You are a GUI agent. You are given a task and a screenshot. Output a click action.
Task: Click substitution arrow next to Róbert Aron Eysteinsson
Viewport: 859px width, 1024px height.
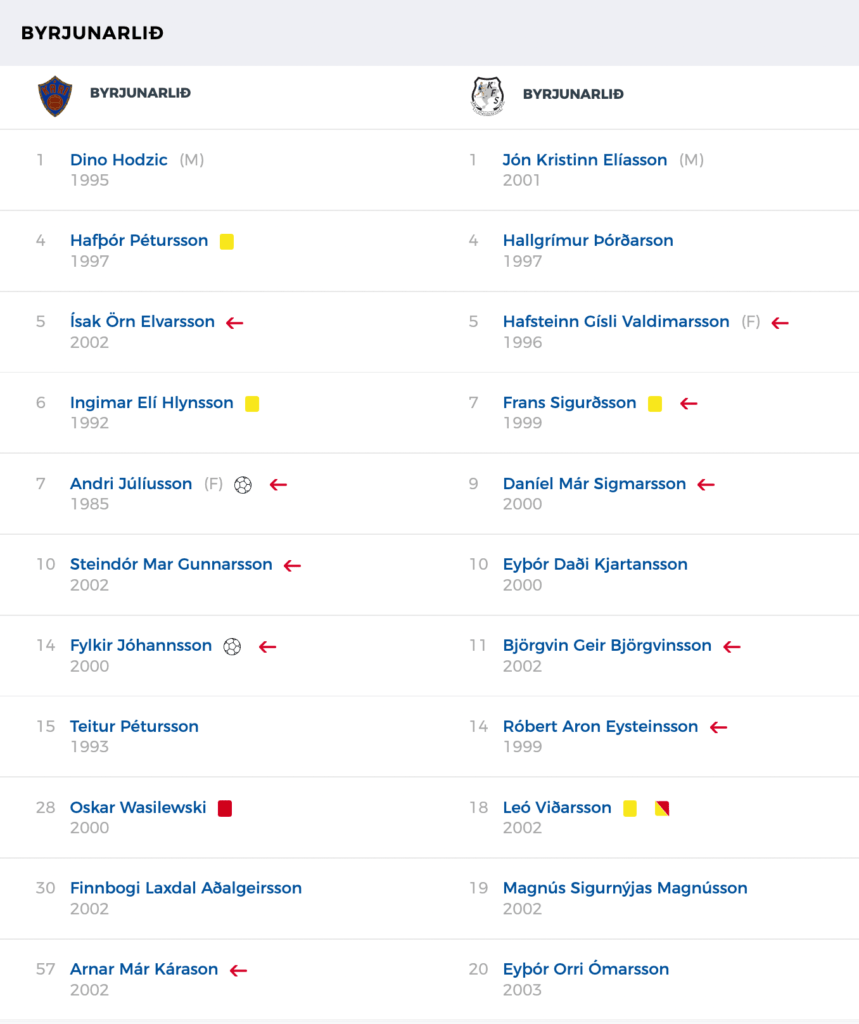pos(719,728)
